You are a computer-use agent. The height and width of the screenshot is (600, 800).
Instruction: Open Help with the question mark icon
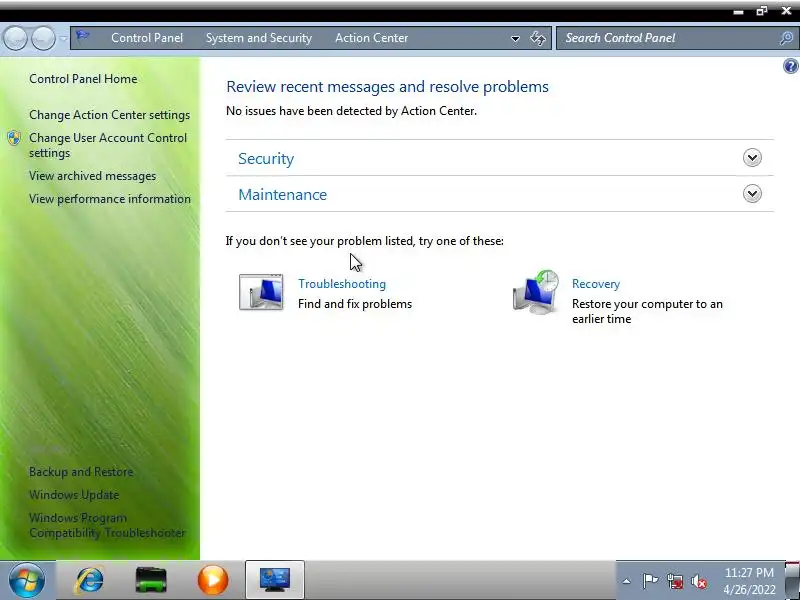[791, 66]
